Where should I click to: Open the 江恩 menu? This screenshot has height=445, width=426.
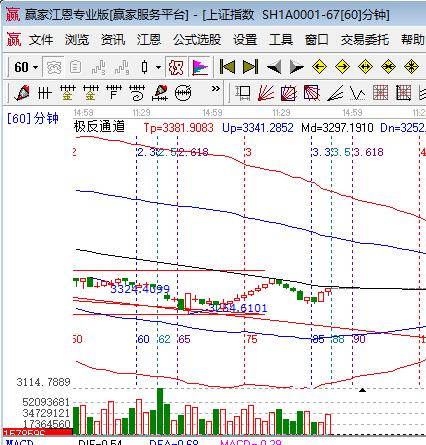tap(149, 40)
